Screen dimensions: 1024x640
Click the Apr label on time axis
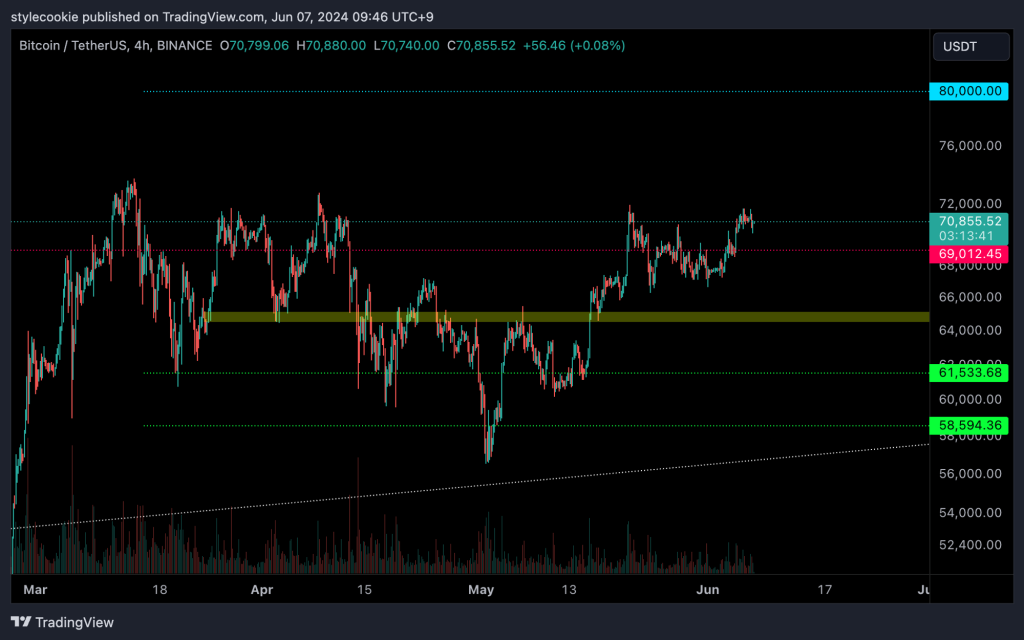pos(261,590)
